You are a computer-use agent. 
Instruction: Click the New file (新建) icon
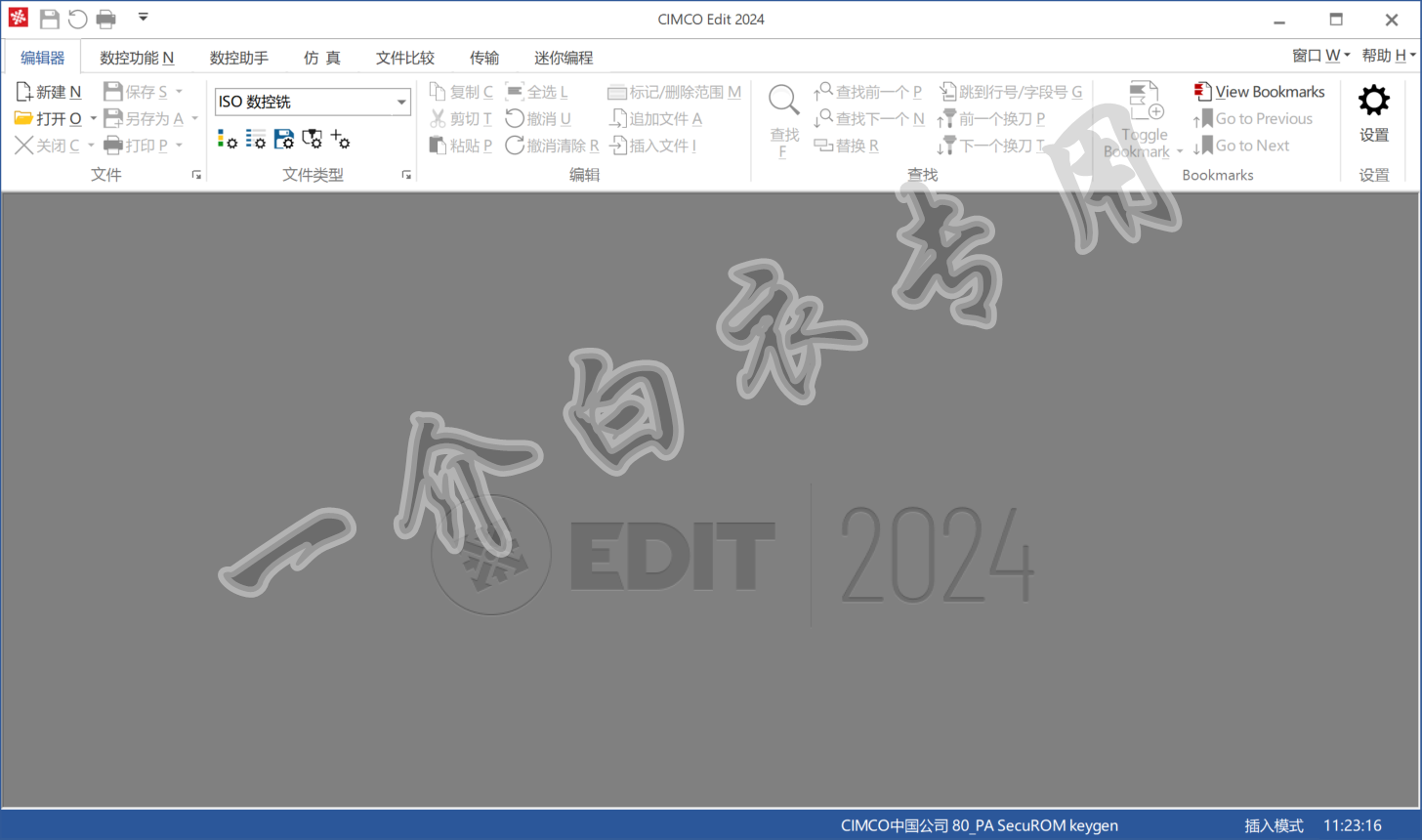[x=24, y=92]
